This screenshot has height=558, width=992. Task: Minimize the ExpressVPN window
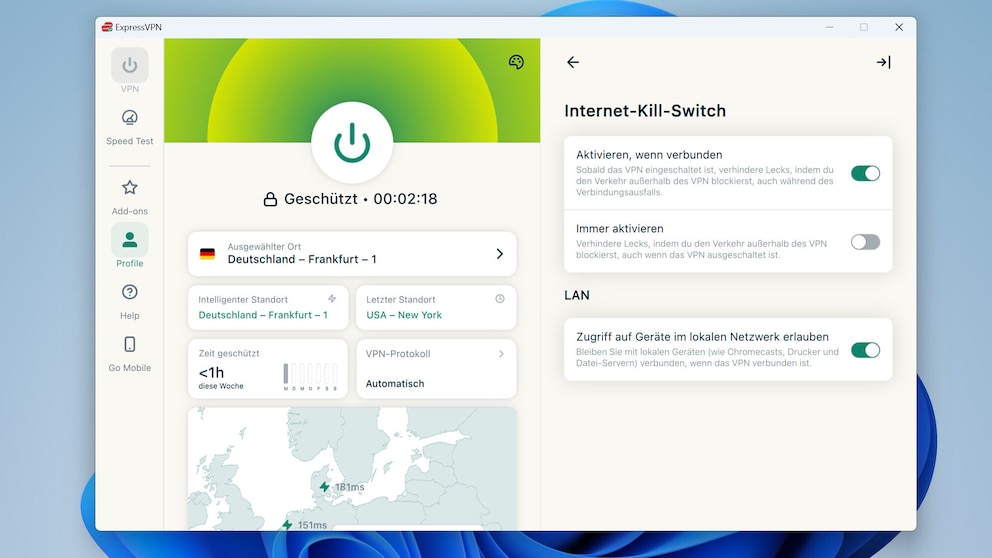tap(829, 27)
